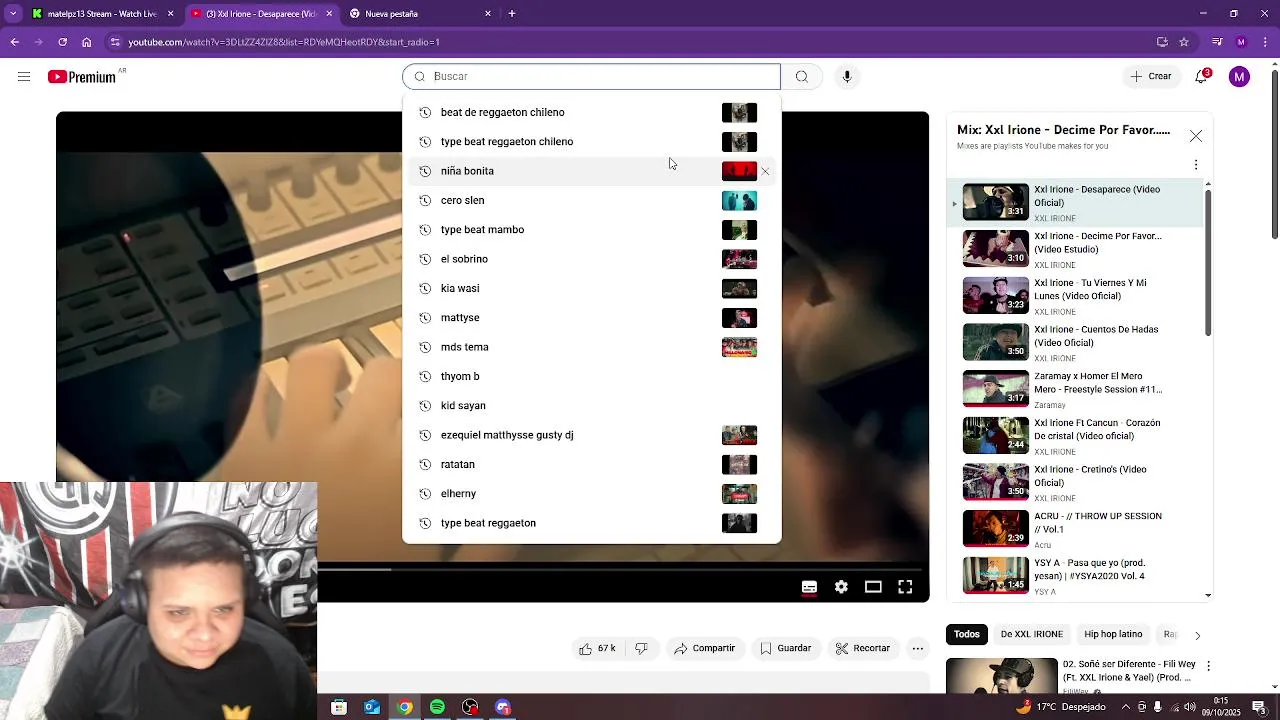Click the Recortar button
Image resolution: width=1280 pixels, height=720 pixels.
(863, 649)
